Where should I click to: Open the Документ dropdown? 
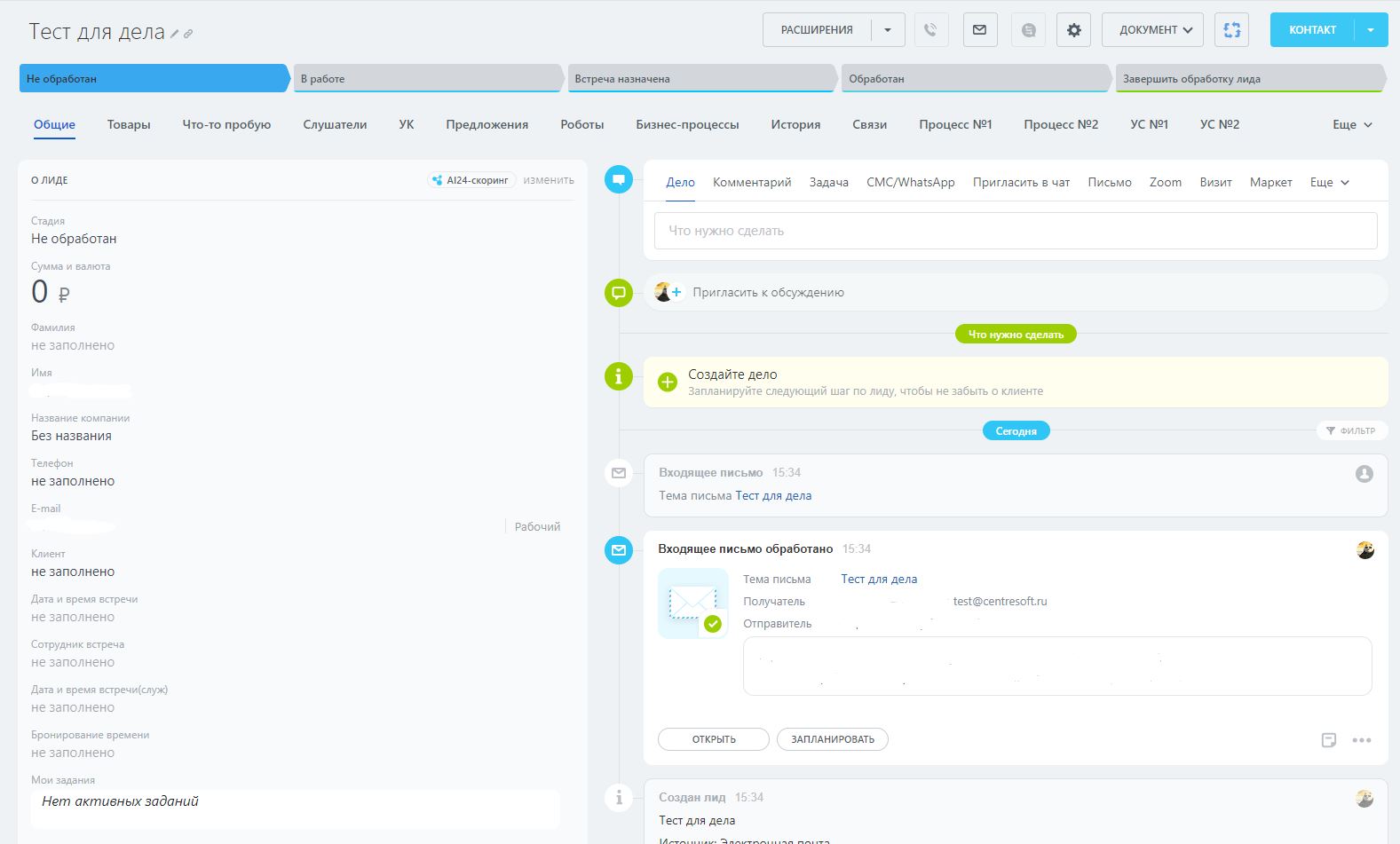pos(1152,30)
